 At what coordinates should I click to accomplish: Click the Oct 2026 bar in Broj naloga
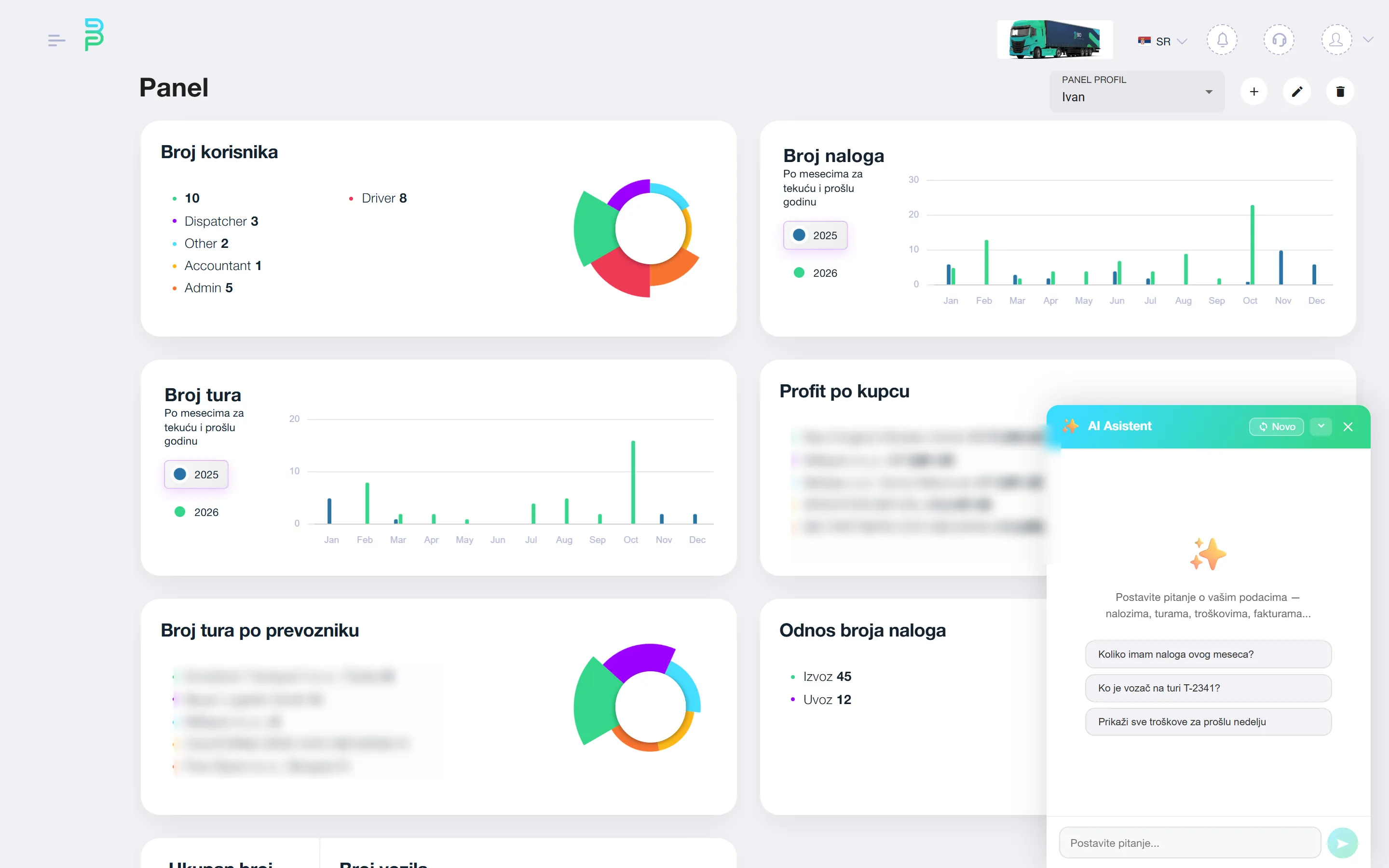[1253, 244]
